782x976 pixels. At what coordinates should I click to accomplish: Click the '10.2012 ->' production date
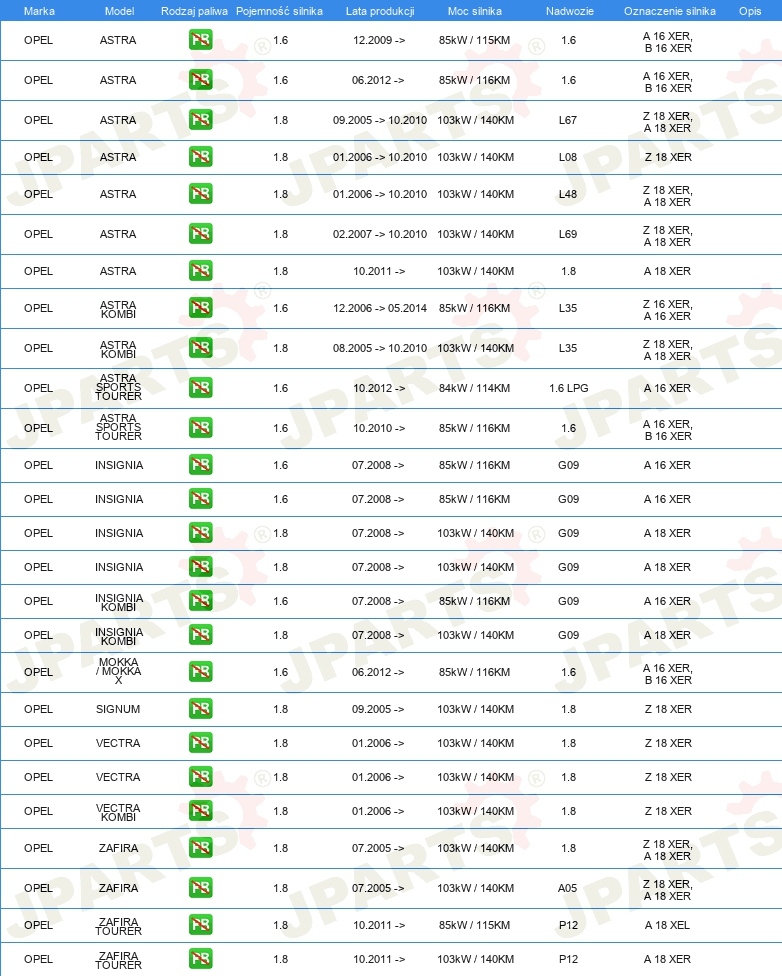(379, 388)
